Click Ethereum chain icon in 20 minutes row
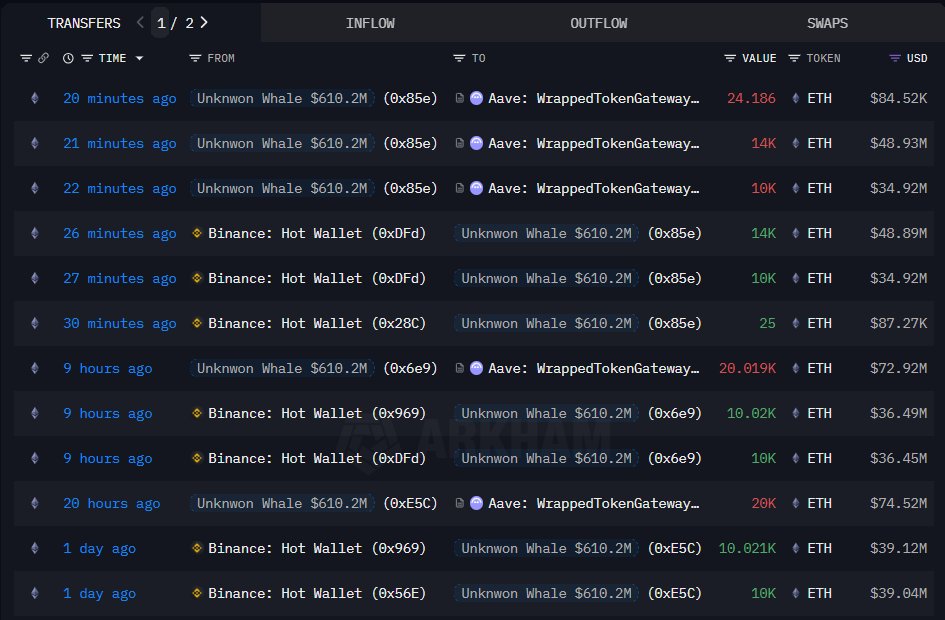This screenshot has width=945, height=620. click(35, 98)
